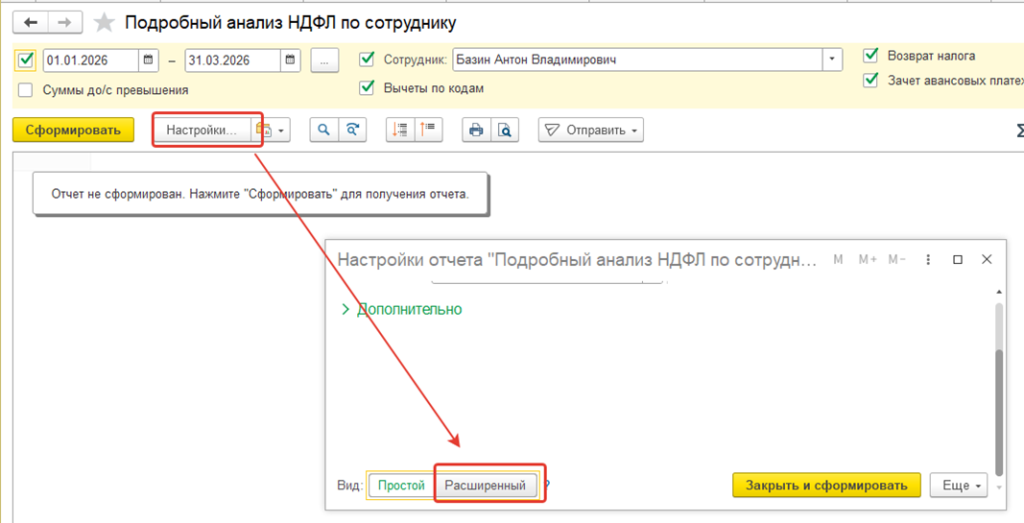
Task: Click the yellow Сформировать button
Action: 73,130
